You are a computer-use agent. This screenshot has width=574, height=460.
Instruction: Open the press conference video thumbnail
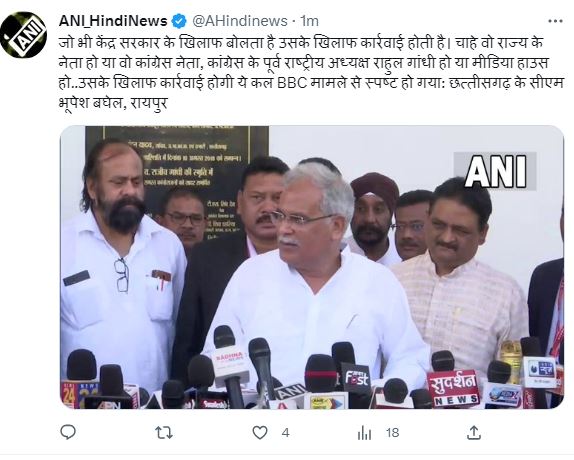coord(312,267)
